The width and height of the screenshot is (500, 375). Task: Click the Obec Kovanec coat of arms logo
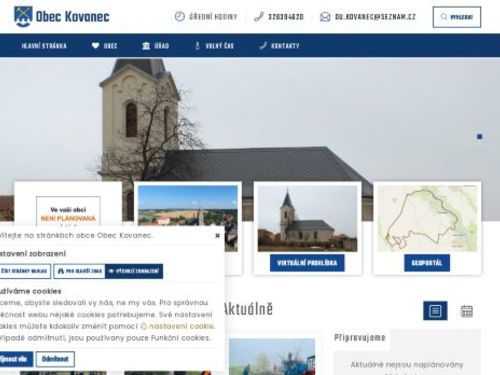(x=23, y=17)
